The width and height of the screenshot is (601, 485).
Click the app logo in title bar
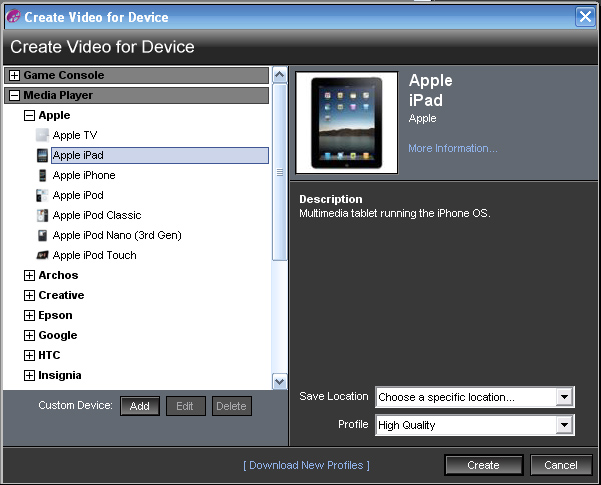(13, 16)
